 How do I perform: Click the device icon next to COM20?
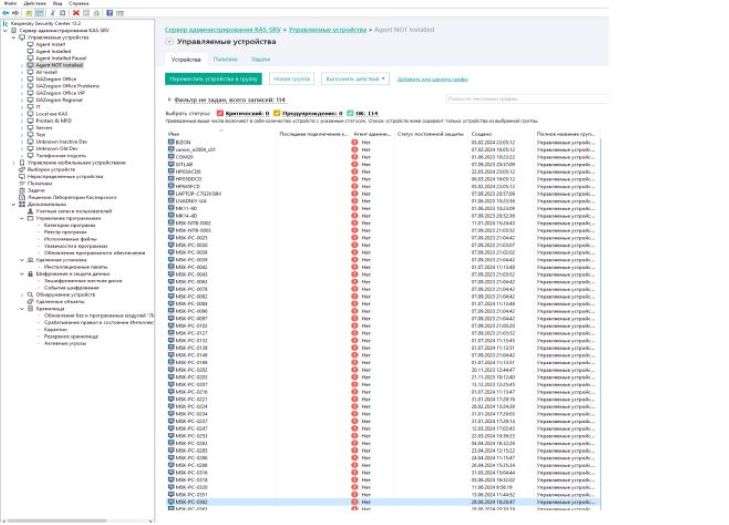tap(172, 156)
